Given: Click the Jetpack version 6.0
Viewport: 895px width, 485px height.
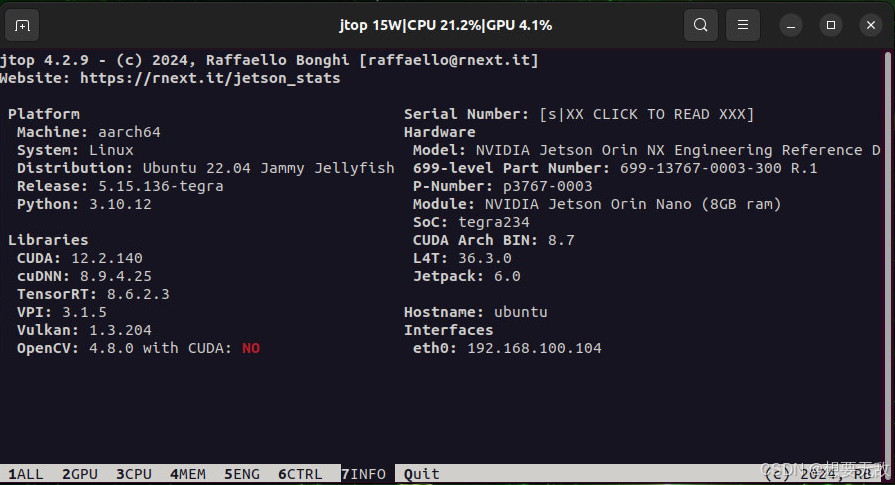Looking at the screenshot, I should 507,276.
